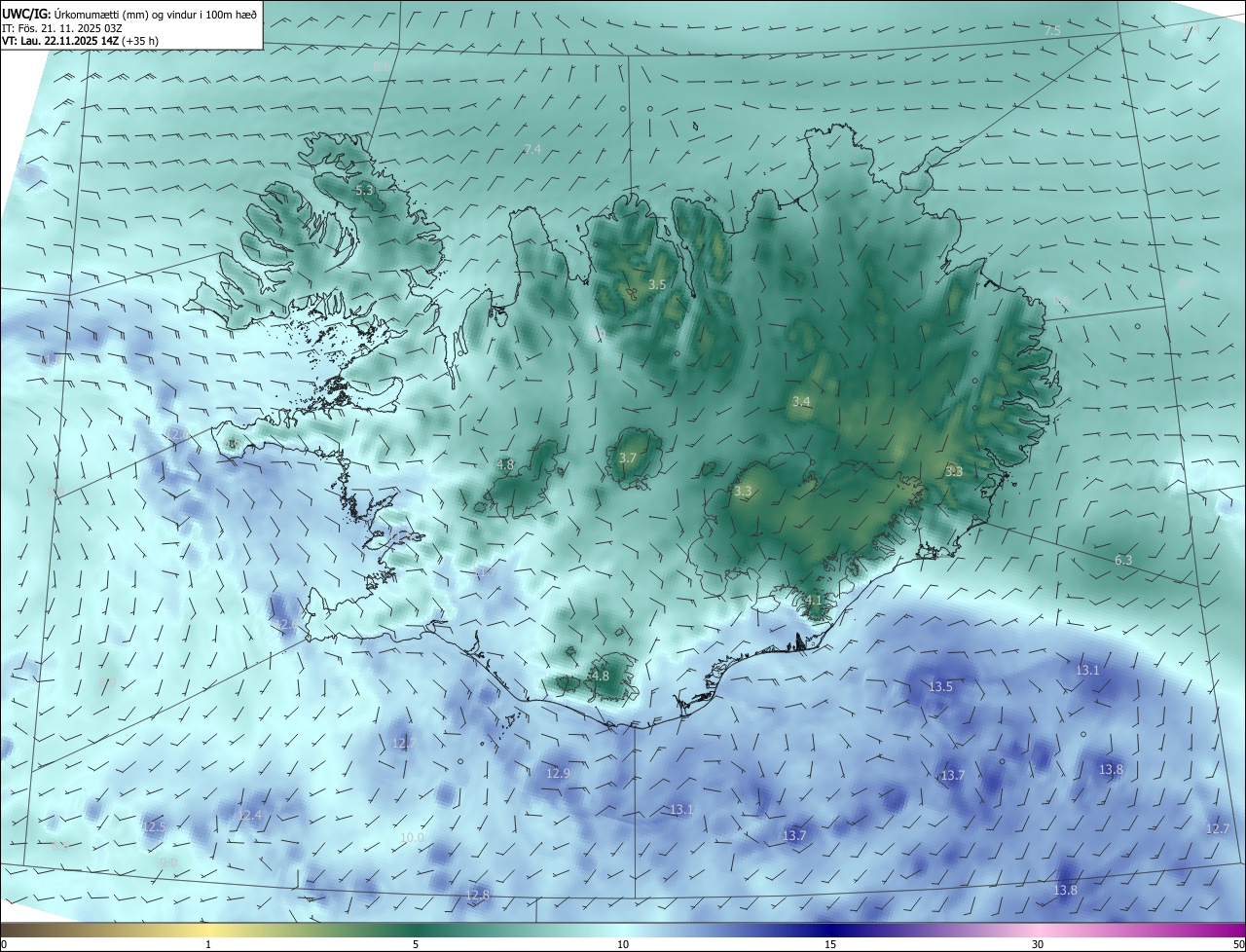The height and width of the screenshot is (952, 1246).
Task: Click the 12.4 value label on the map
Action: pos(250,816)
